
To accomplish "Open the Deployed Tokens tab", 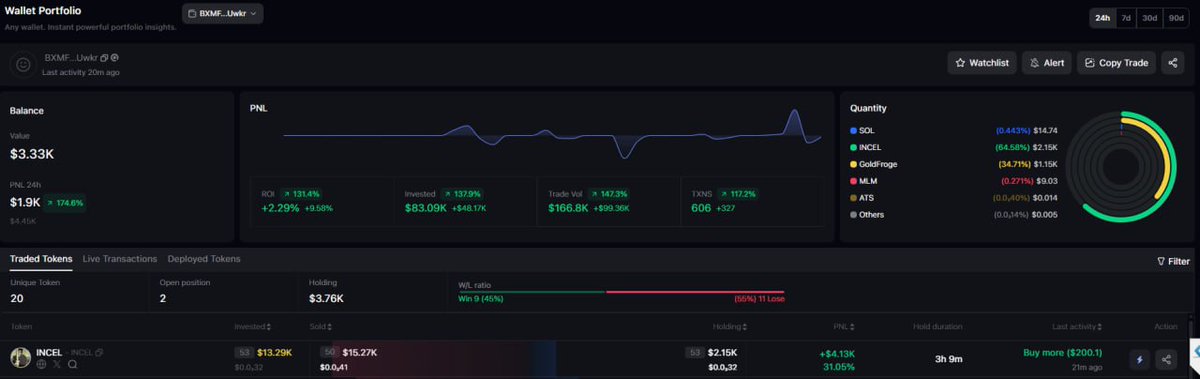I will tap(204, 259).
